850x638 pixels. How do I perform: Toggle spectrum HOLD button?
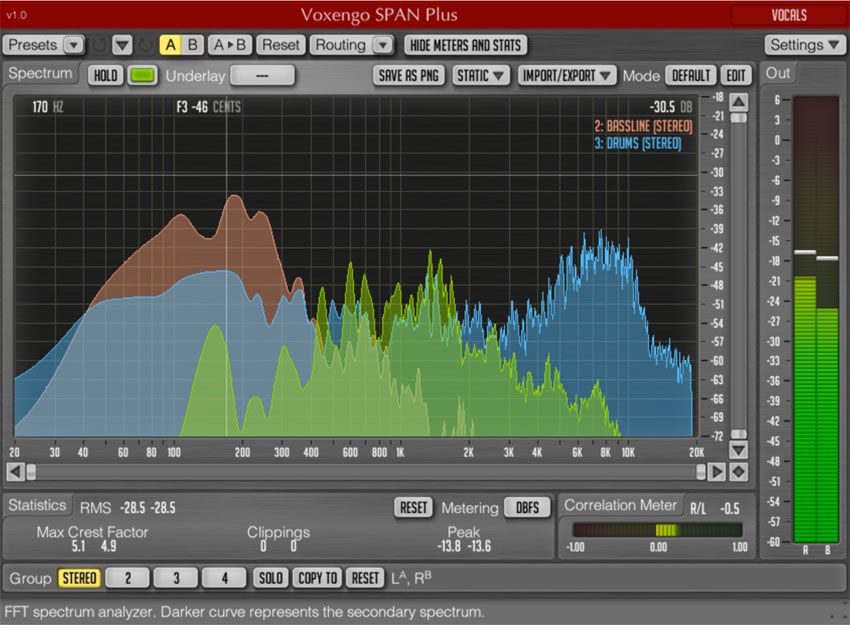point(105,75)
